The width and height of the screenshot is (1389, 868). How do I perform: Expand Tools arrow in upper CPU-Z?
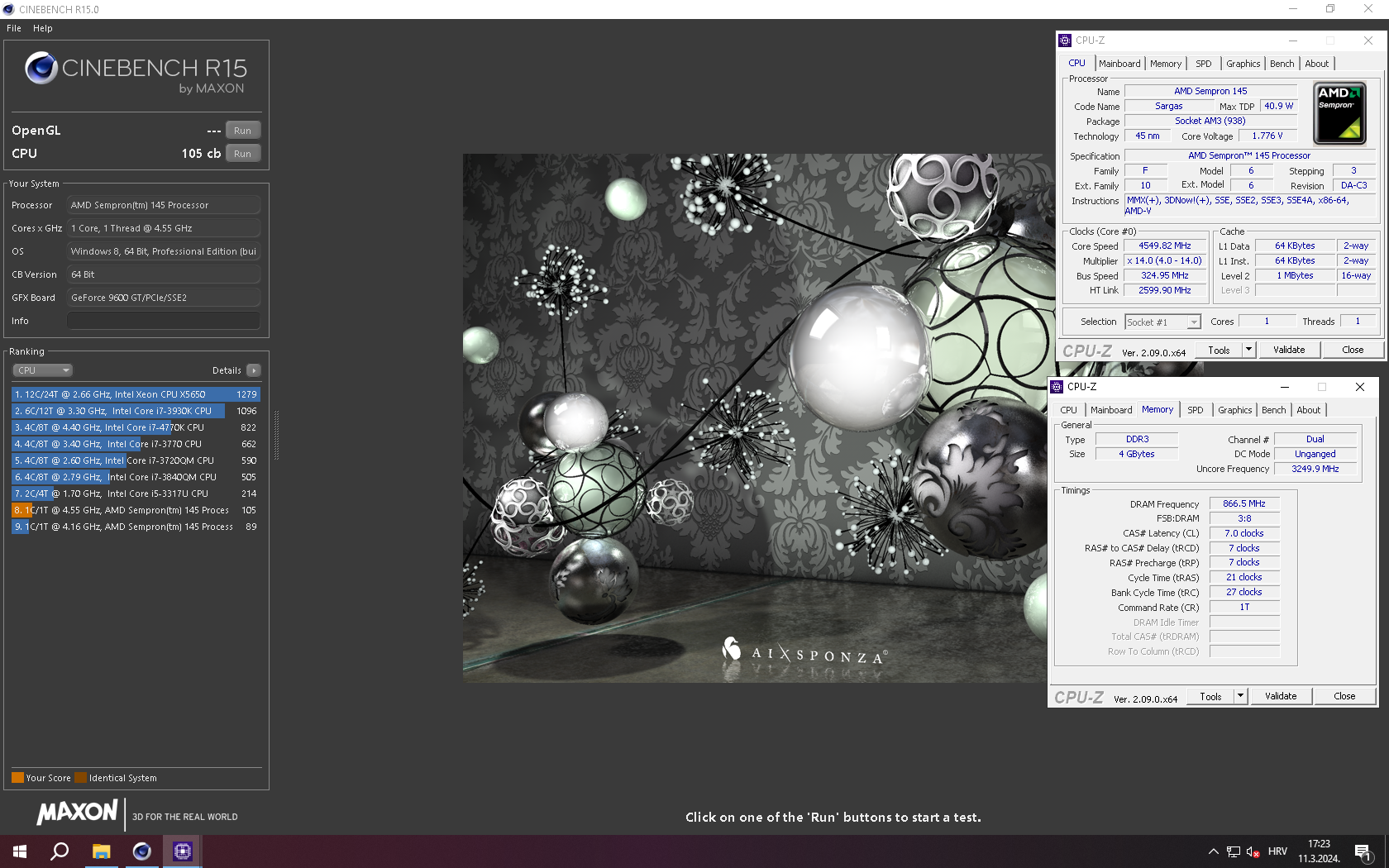[1248, 351]
